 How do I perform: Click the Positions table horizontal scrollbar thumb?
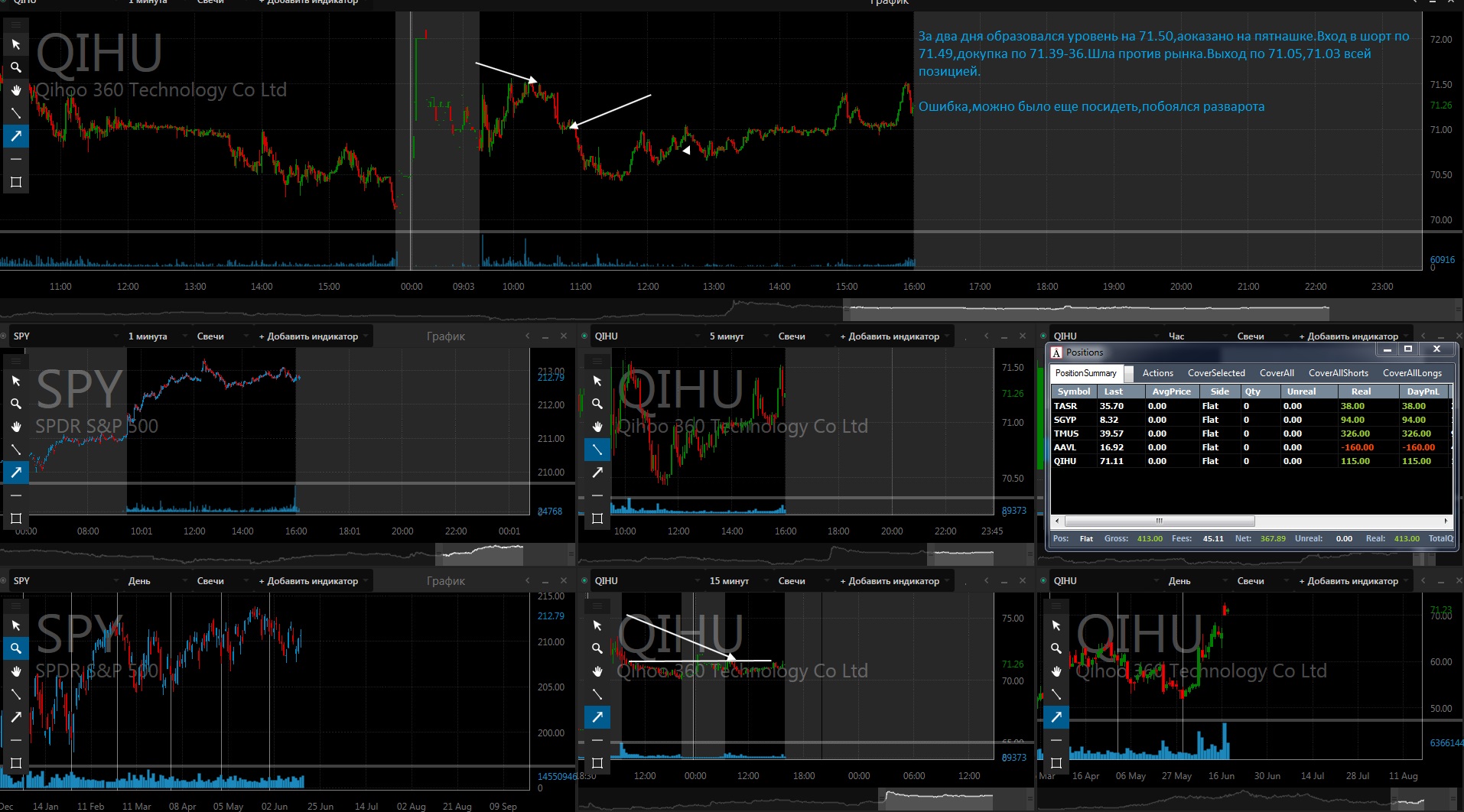1160,521
